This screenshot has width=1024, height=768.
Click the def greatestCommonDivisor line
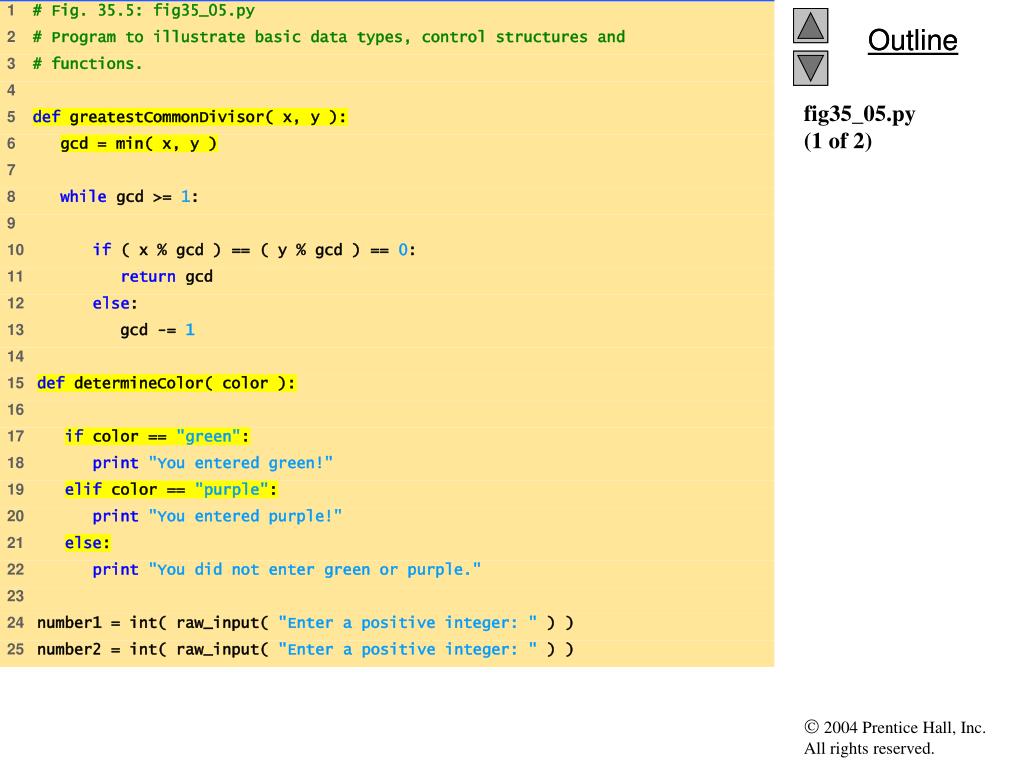(x=189, y=117)
